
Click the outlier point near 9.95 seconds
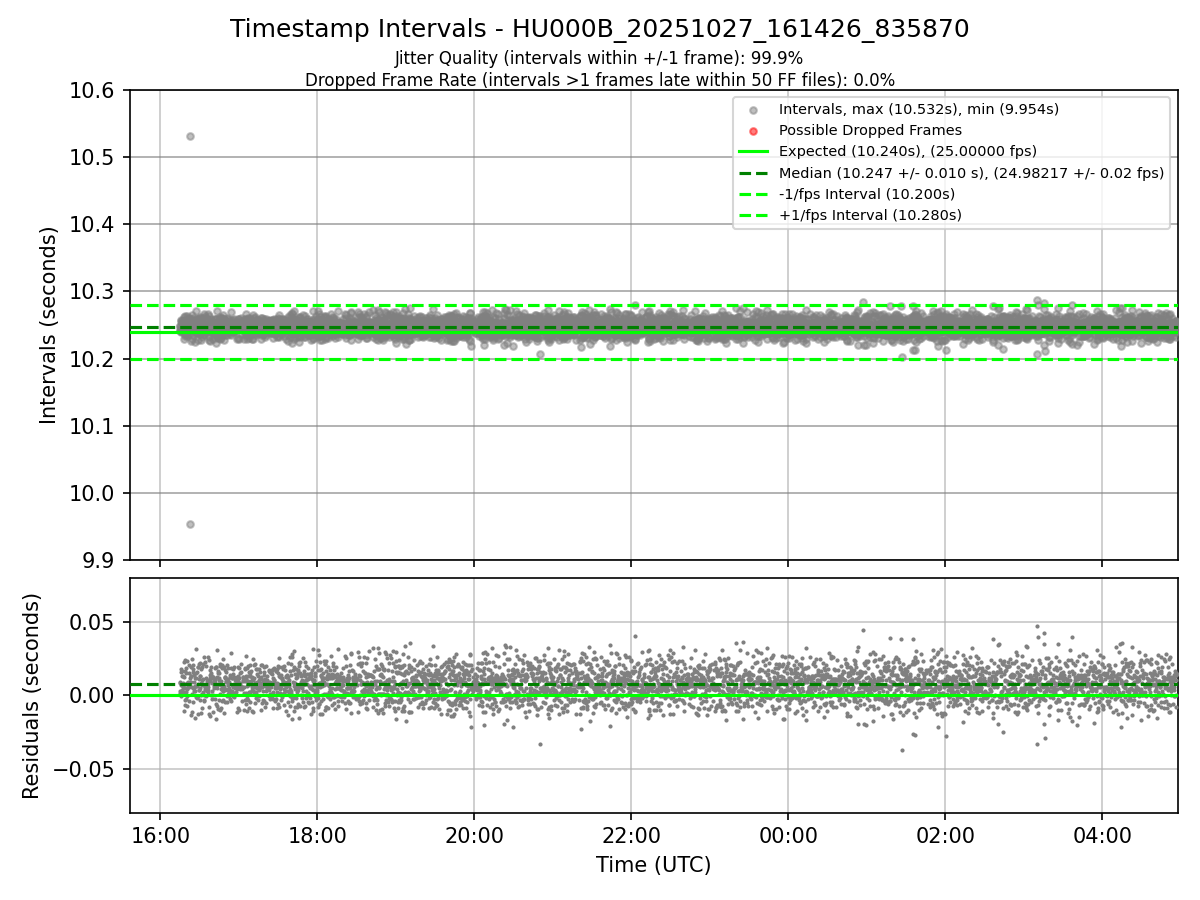click(190, 524)
